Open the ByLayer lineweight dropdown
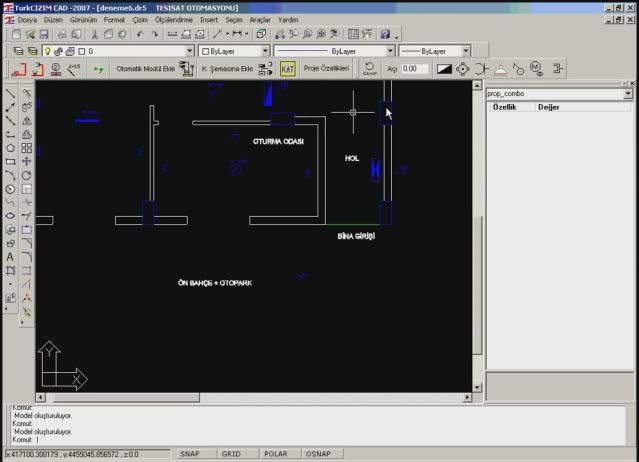639x462 pixels. (x=466, y=51)
